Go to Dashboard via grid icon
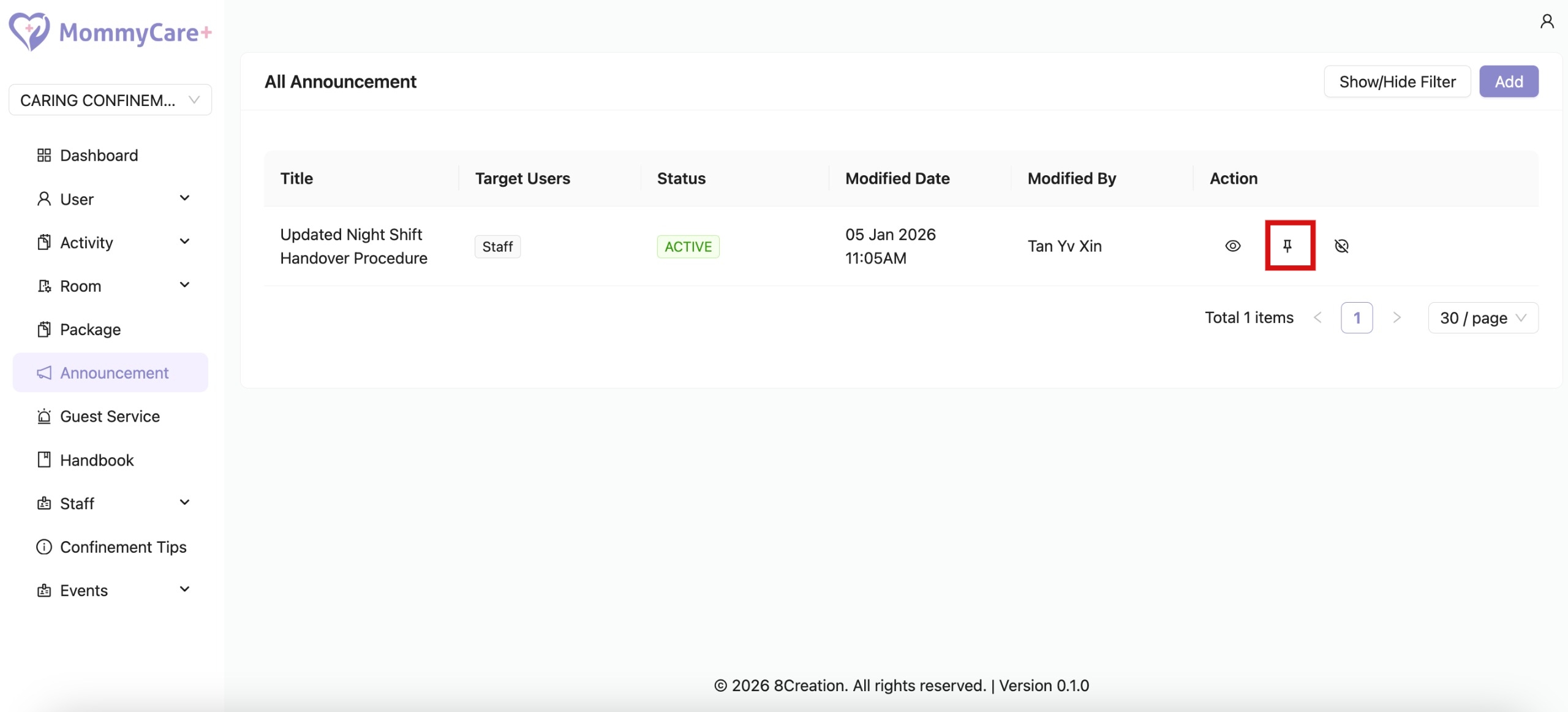1568x712 pixels. [x=44, y=156]
